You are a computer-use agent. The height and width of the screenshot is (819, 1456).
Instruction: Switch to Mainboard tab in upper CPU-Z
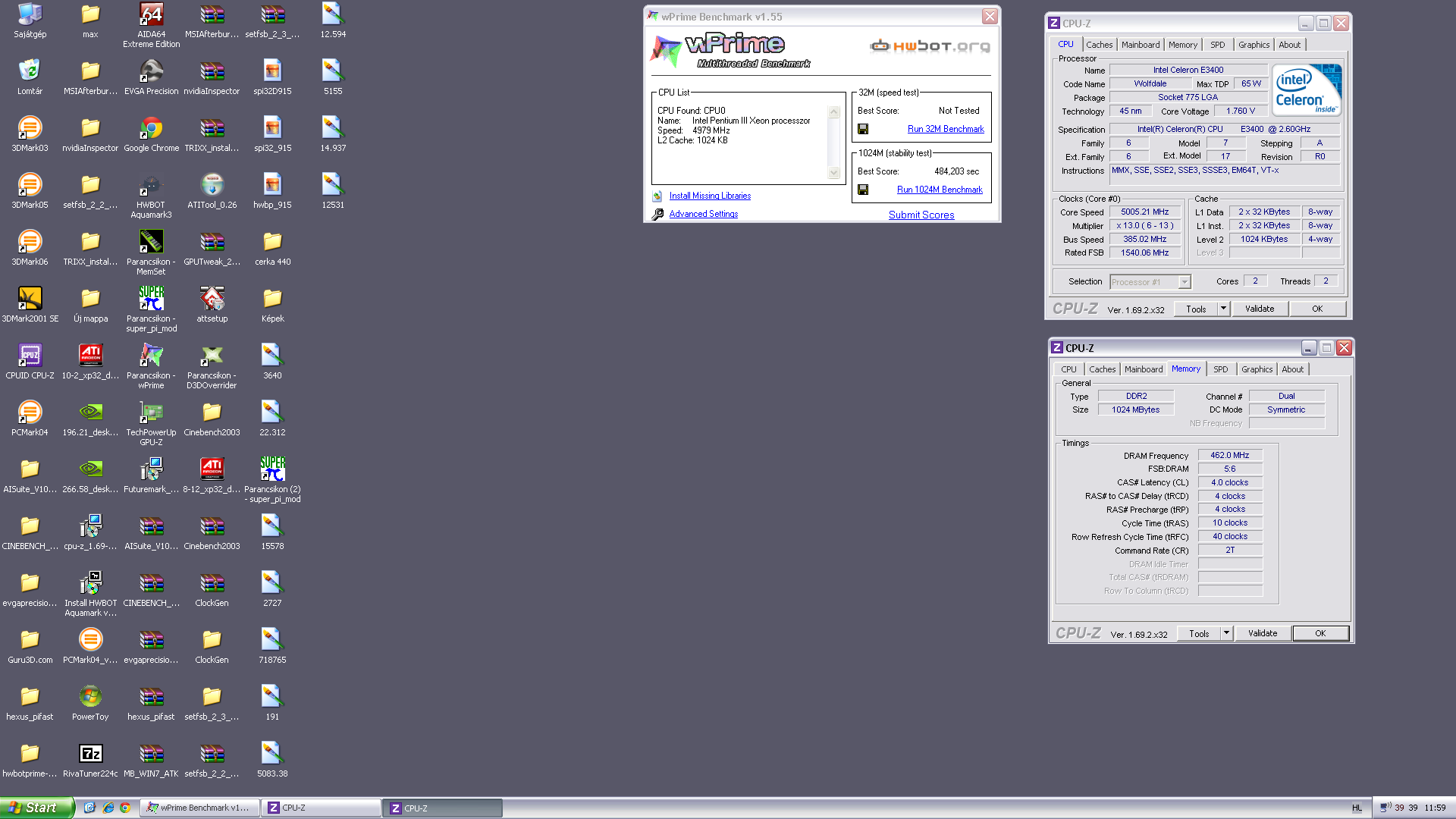click(1141, 45)
